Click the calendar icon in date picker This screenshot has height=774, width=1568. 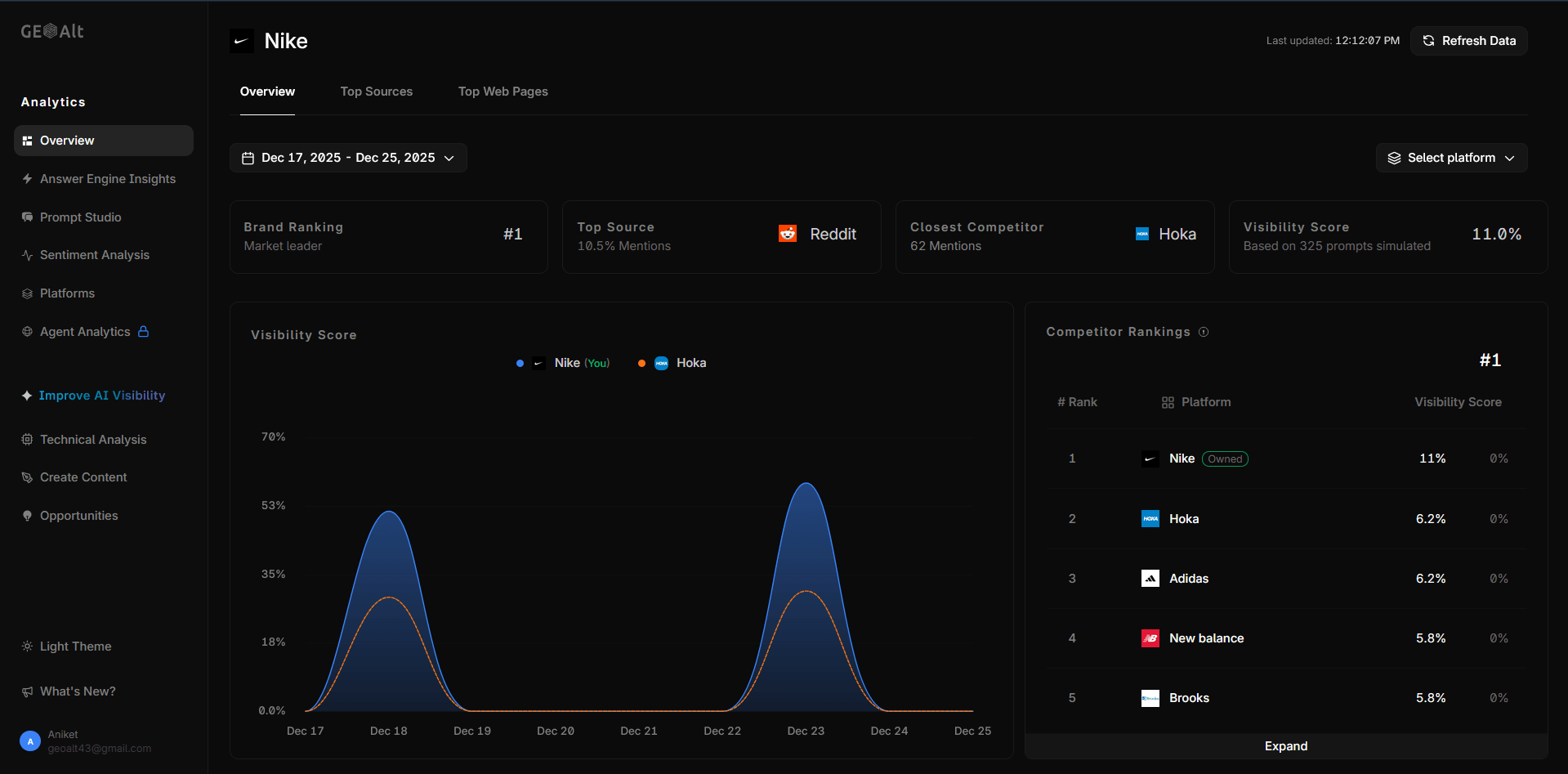coord(248,158)
